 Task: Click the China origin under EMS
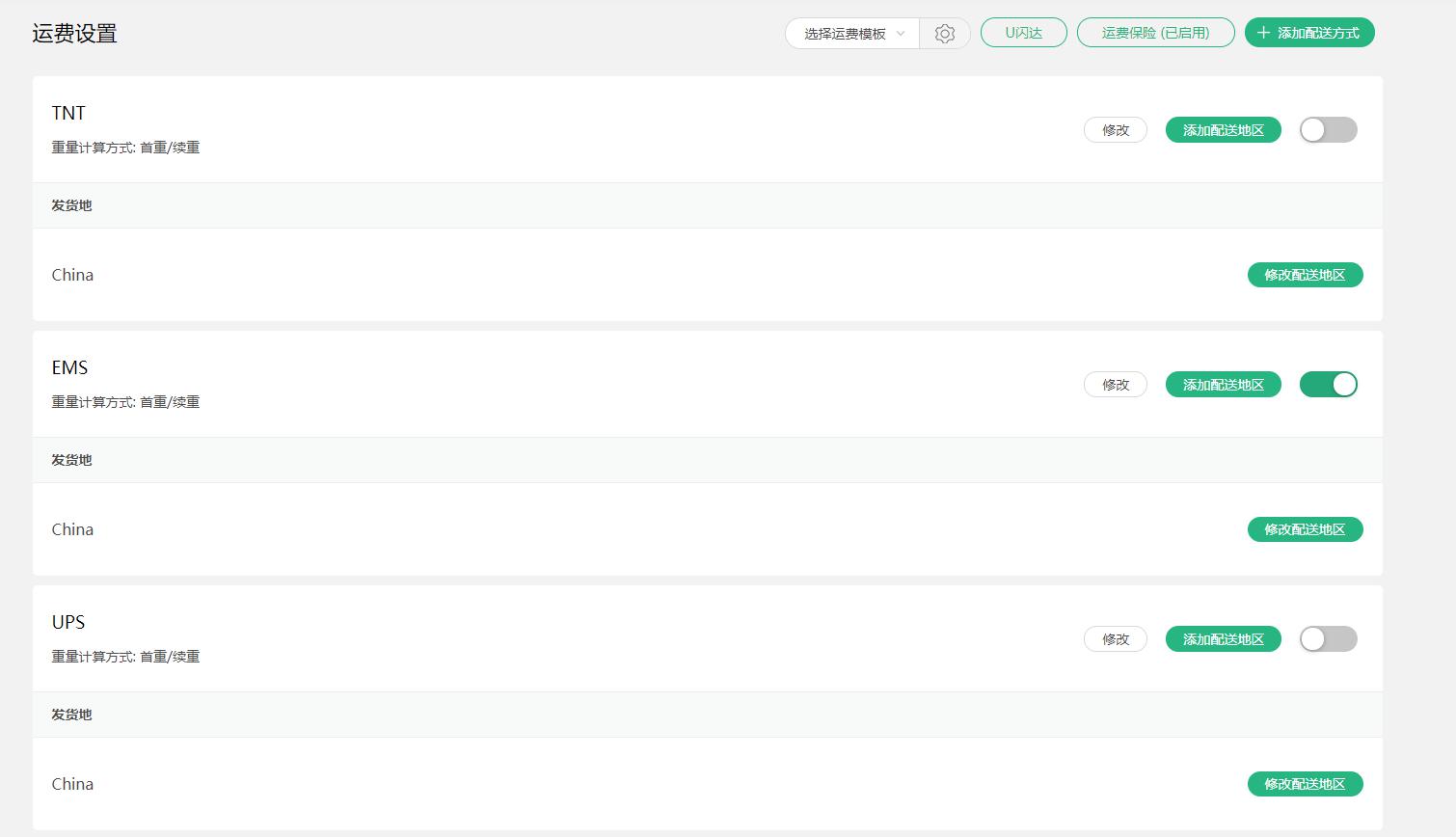72,529
